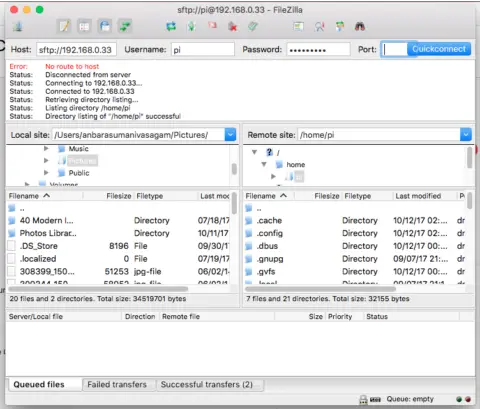Reconnect to last used server
This screenshot has height=409, width=480.
point(253,26)
